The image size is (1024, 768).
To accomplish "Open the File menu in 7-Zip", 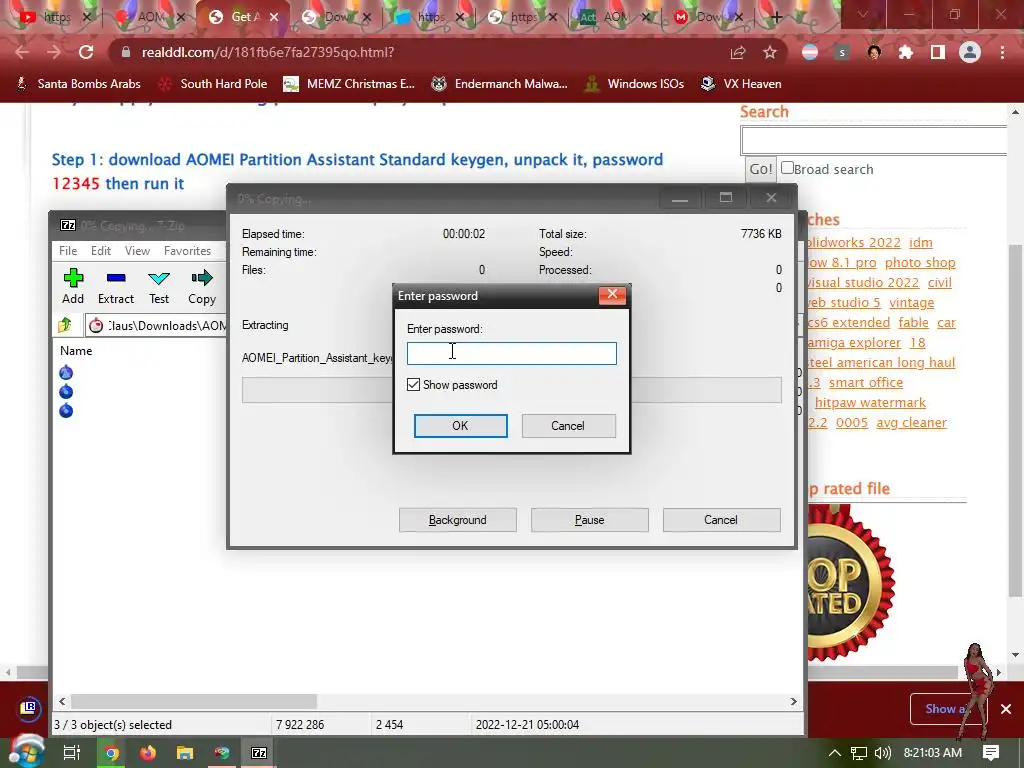I will (68, 251).
